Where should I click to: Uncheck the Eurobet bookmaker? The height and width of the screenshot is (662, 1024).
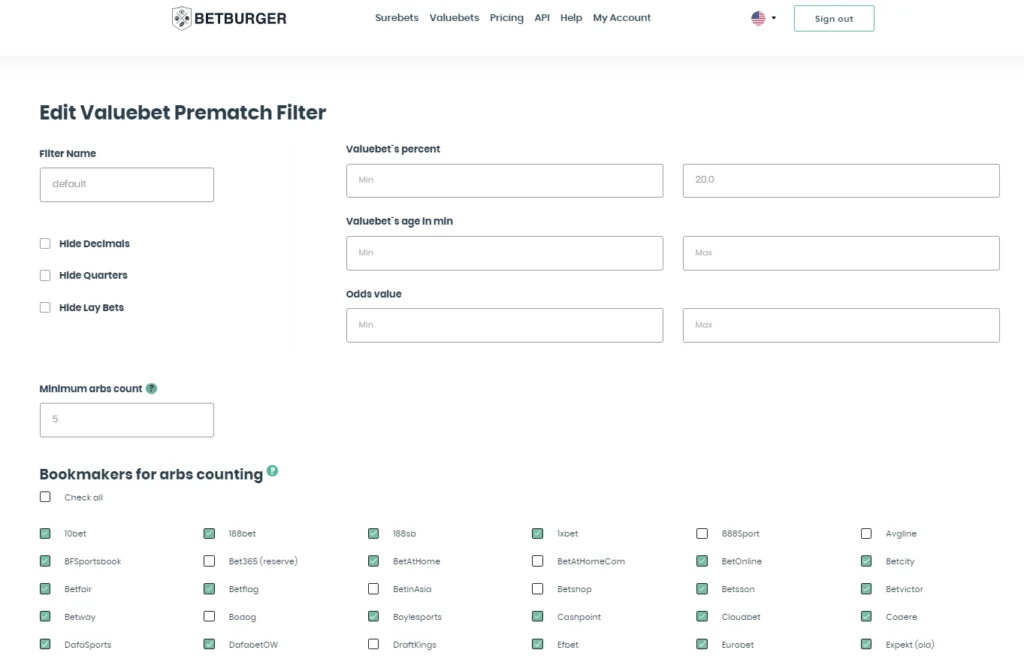[702, 644]
